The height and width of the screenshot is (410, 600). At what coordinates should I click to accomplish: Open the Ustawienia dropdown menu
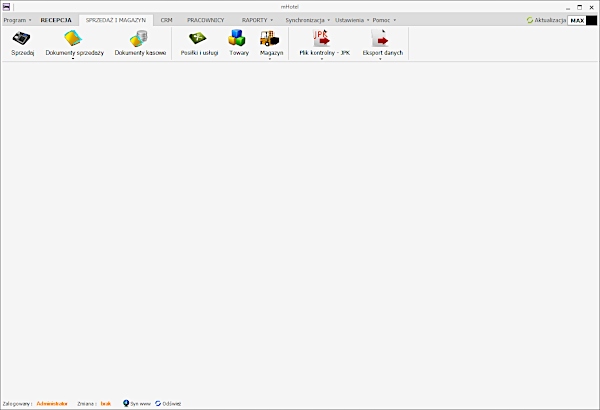[352, 20]
